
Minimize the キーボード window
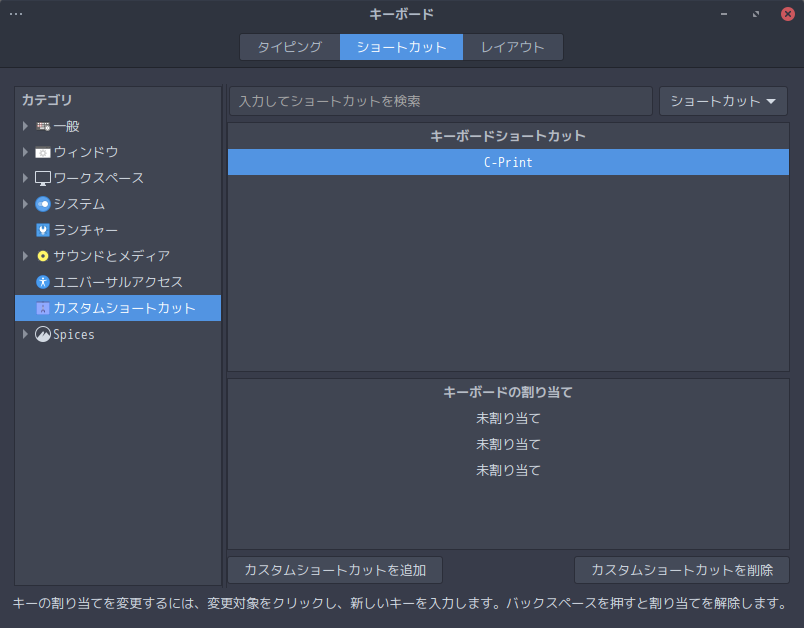point(724,14)
